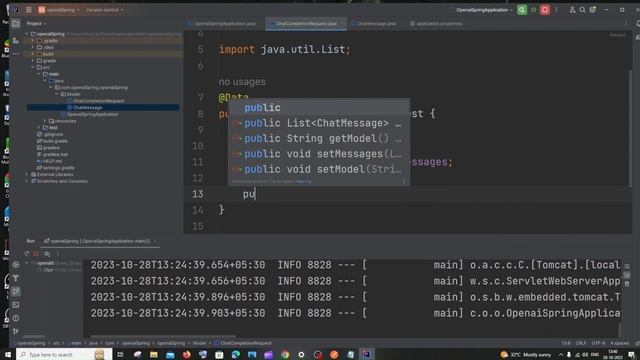Expand Scratches and Consoles node
The height and width of the screenshot is (360, 640).
pos(27,181)
